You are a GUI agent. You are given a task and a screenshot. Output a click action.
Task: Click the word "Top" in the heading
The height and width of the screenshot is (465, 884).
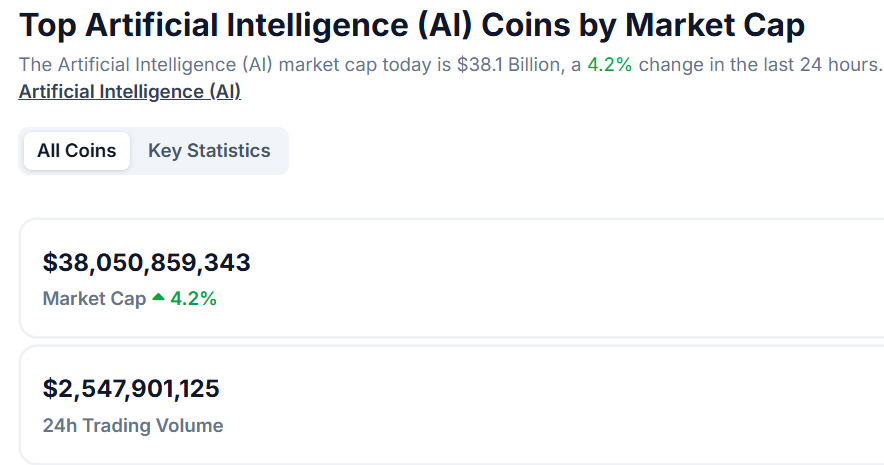pos(44,25)
